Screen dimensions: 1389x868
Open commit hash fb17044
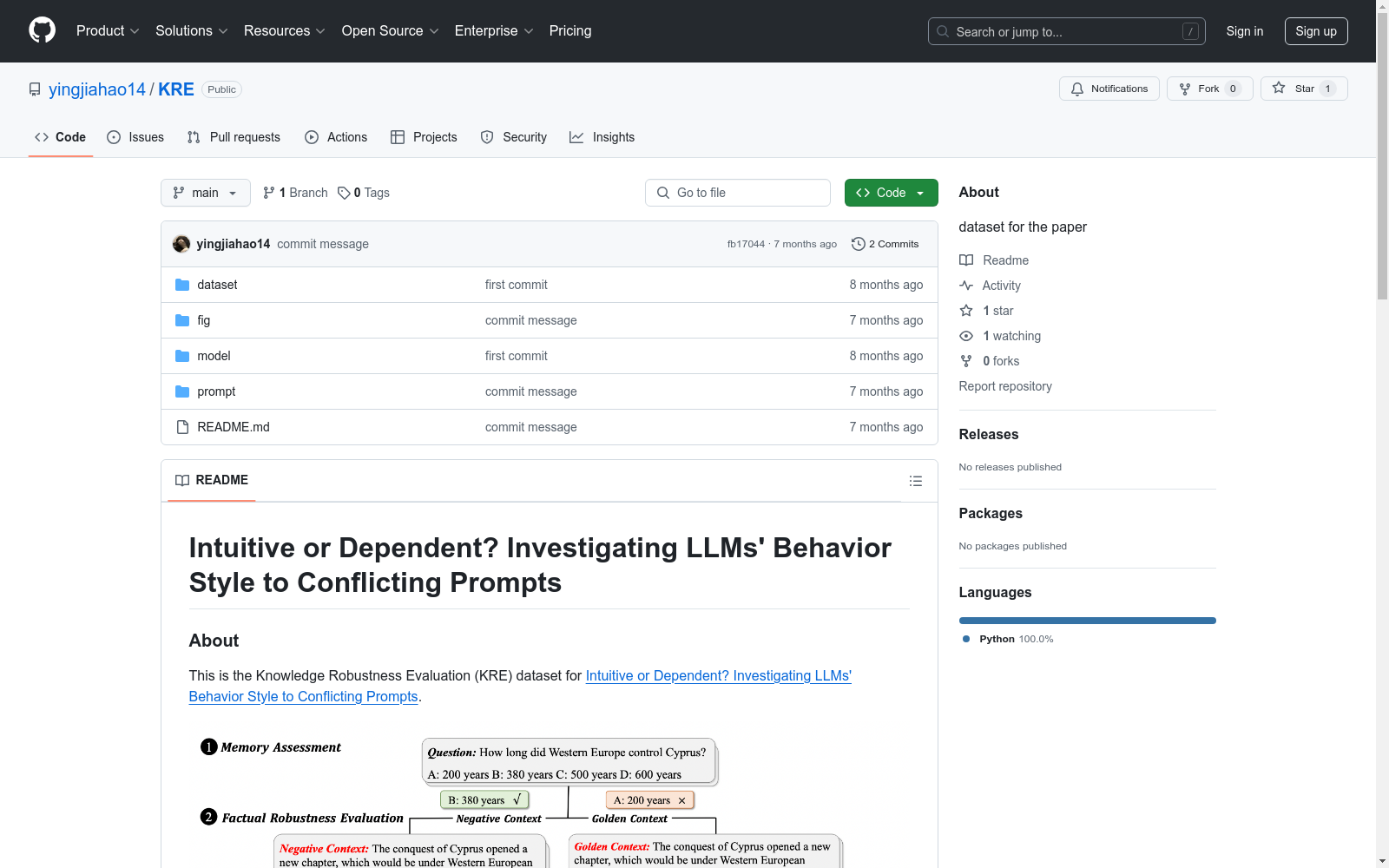(746, 244)
